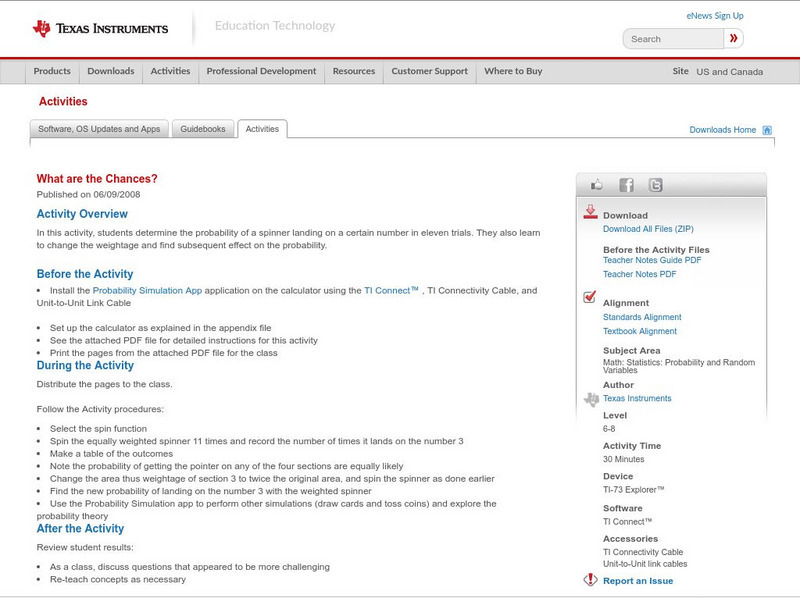Select the Activities tab
The height and width of the screenshot is (598, 800).
(262, 129)
